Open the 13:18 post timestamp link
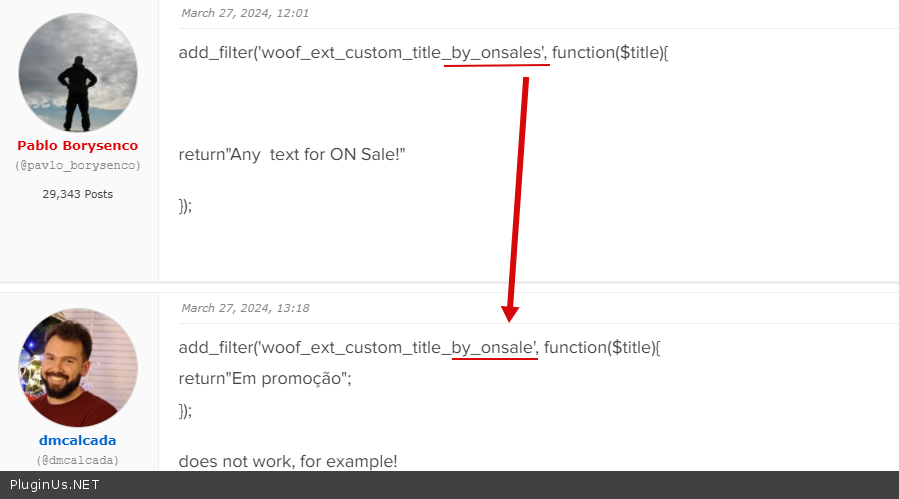 [x=245, y=308]
